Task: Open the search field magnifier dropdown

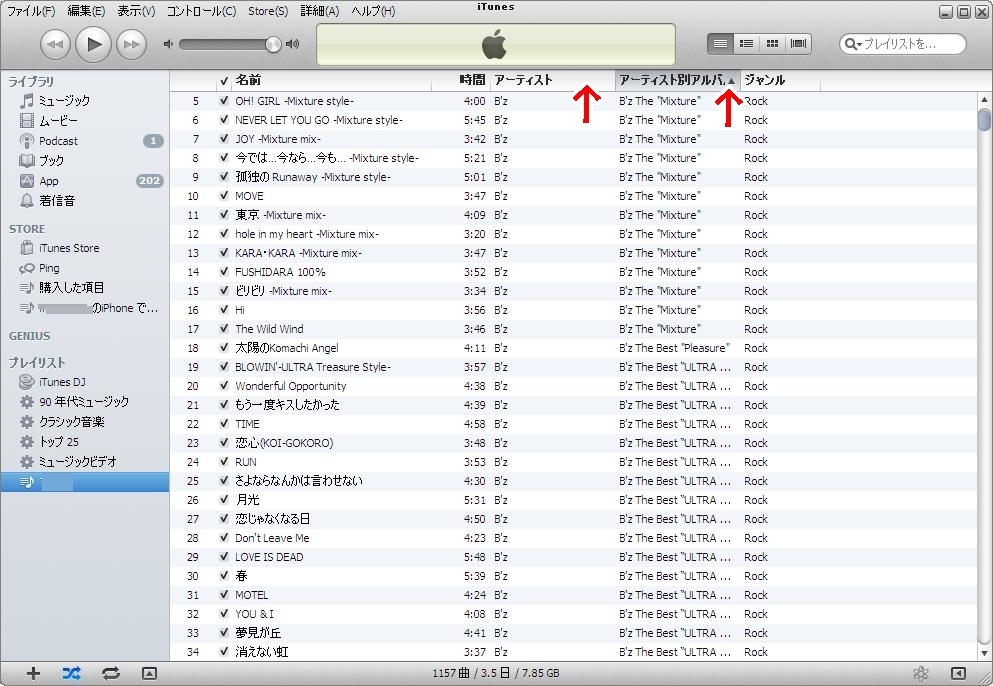Action: click(853, 44)
